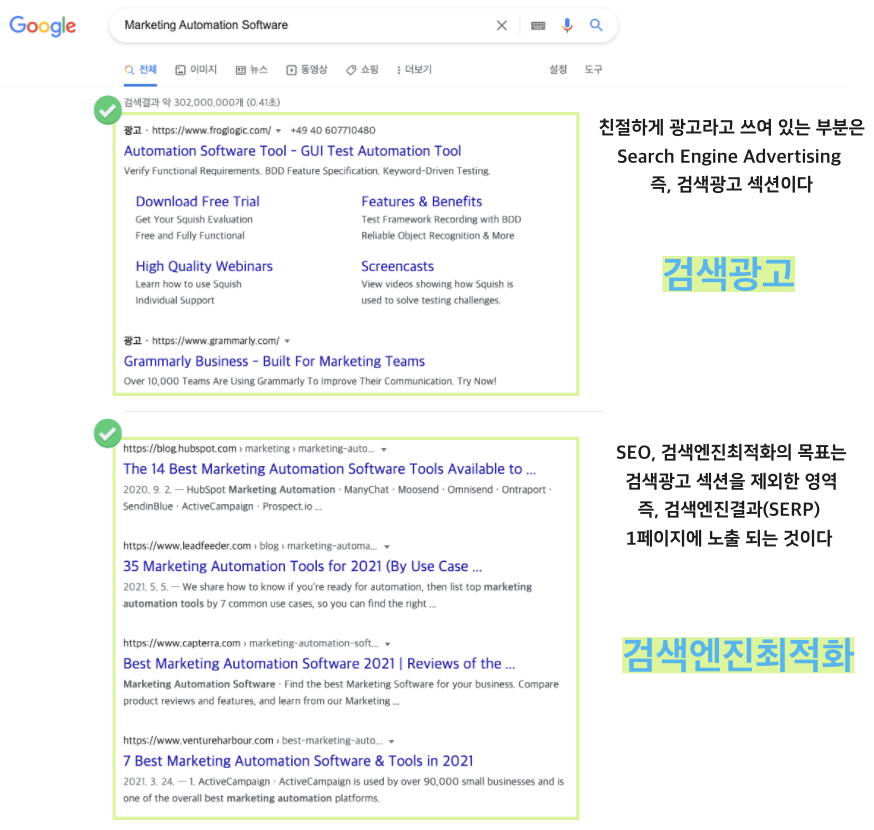Open 35 Marketing Automation Tools for 2021 result
Viewport: 874px width, 830px height.
point(303,566)
